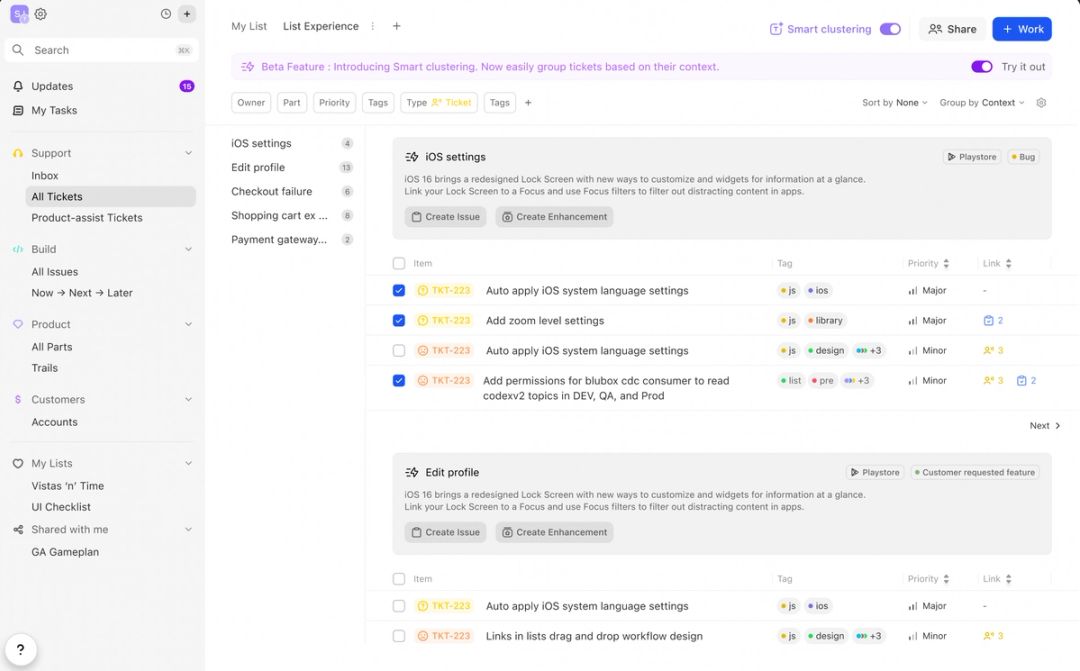The width and height of the screenshot is (1080, 671).
Task: Open Product-assist Tickets in sidebar
Action: [87, 218]
